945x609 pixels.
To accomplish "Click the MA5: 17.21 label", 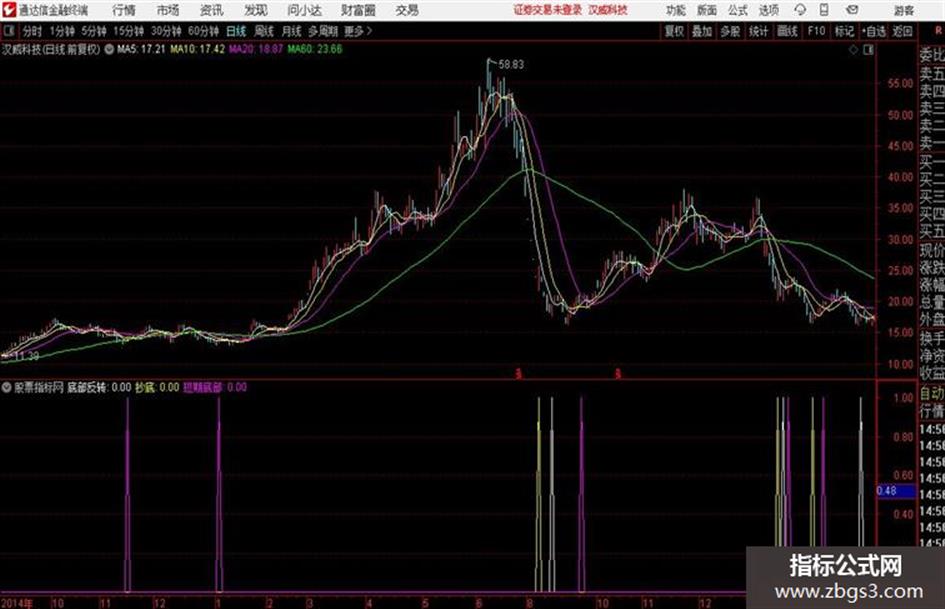I will point(141,49).
